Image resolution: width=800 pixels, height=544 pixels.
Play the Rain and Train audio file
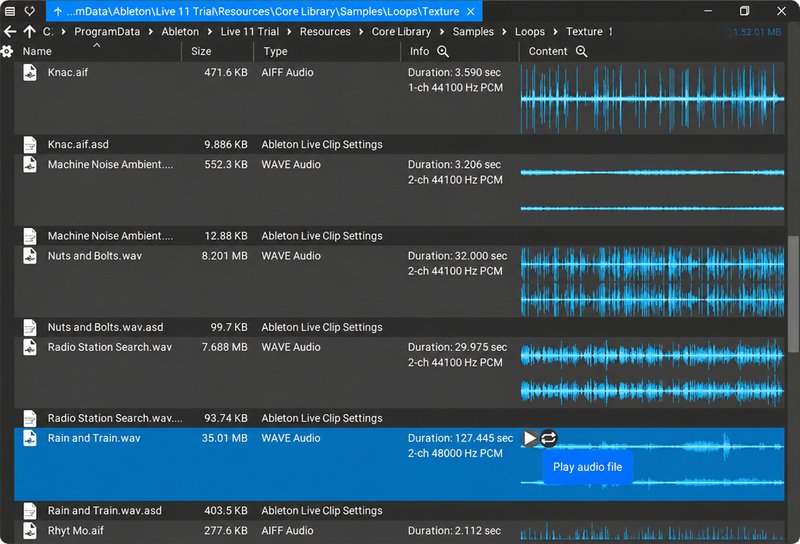pyautogui.click(x=530, y=438)
